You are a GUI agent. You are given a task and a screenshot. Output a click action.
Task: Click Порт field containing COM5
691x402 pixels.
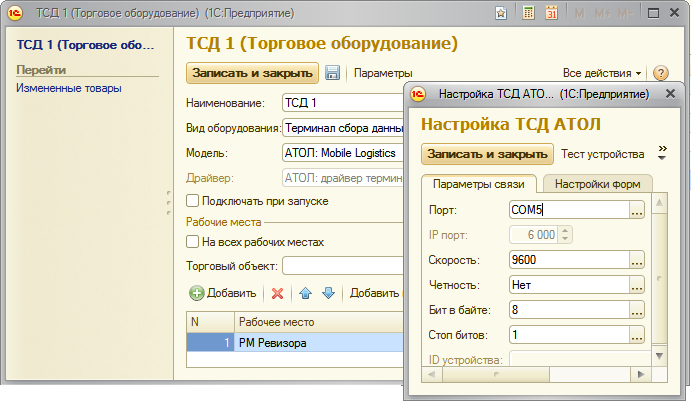pyautogui.click(x=569, y=210)
